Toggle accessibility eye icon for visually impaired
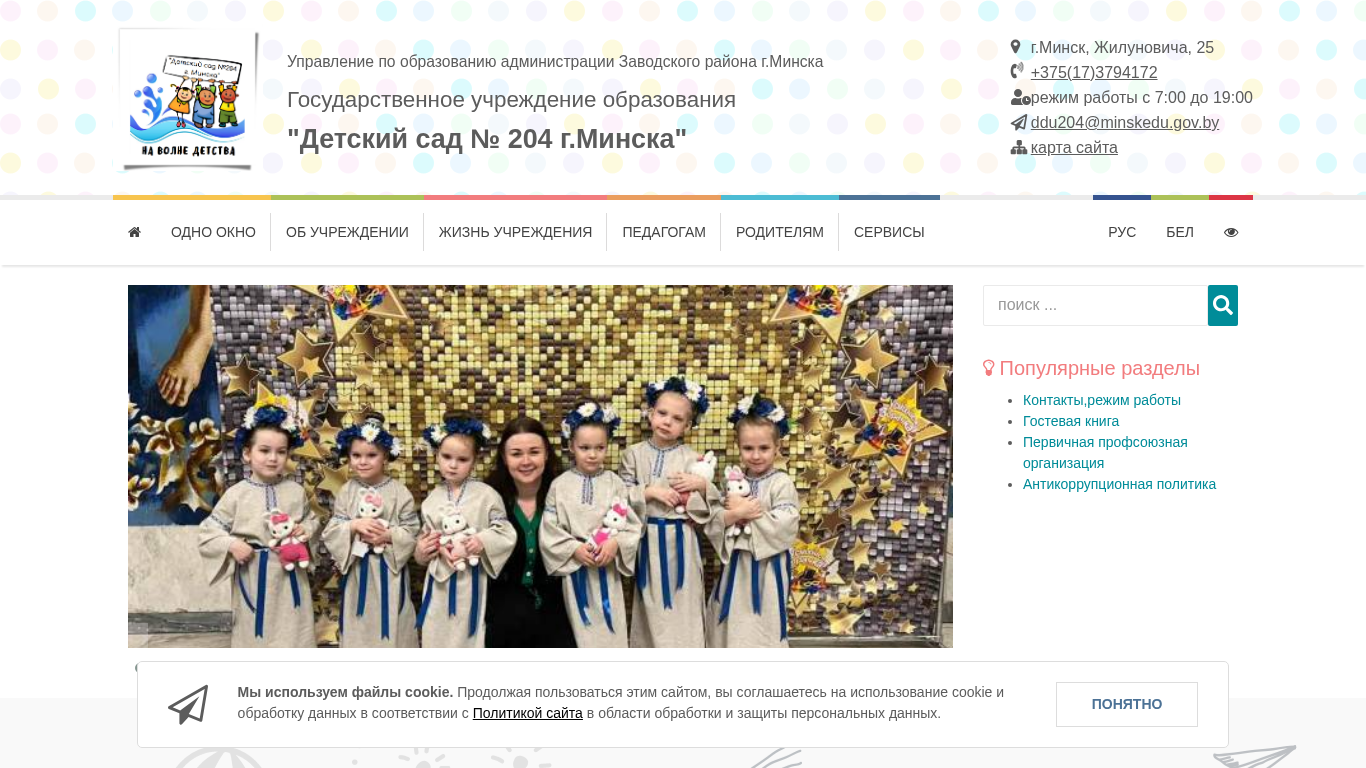 point(1231,232)
